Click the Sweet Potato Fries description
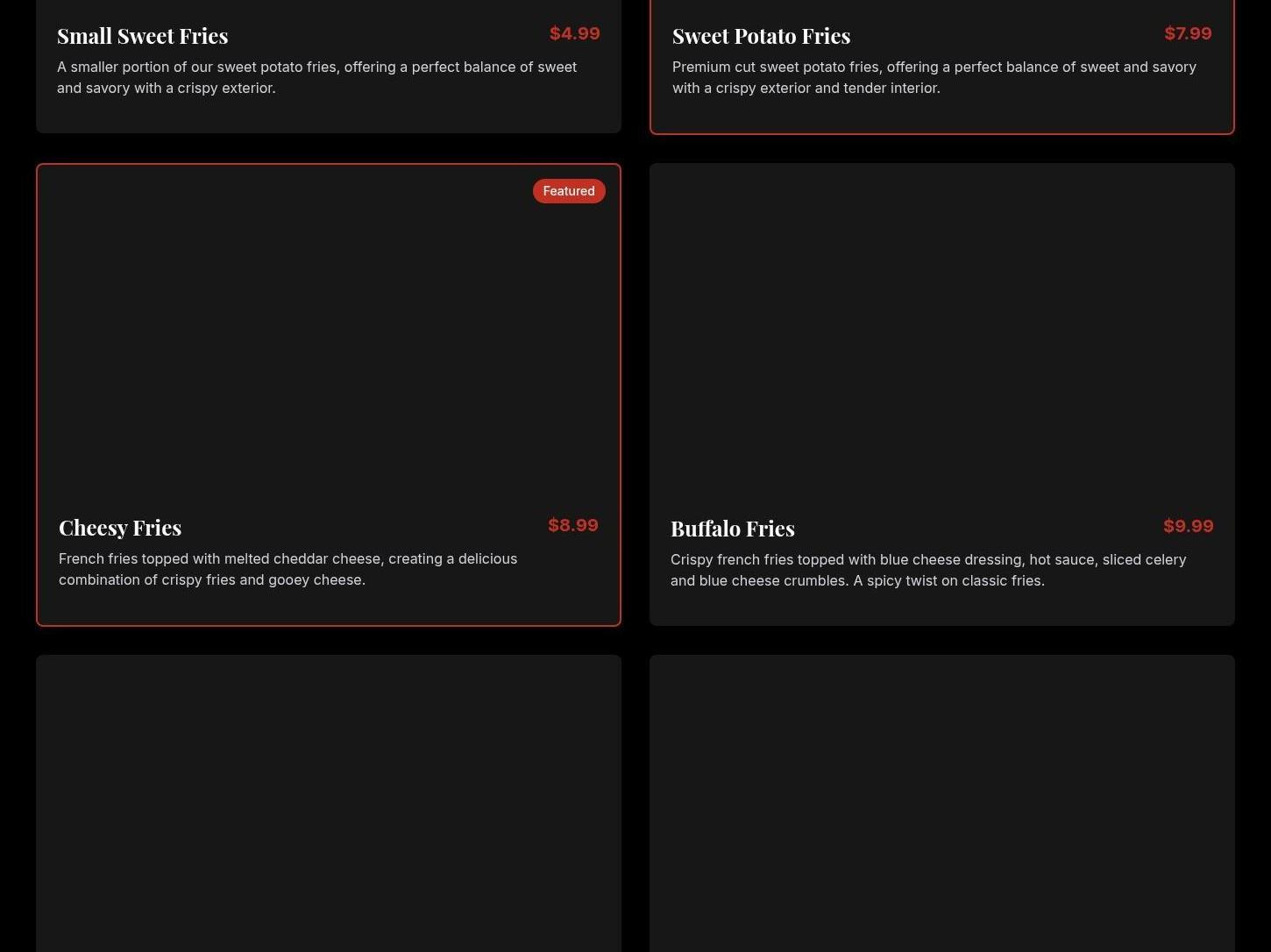Viewport: 1271px width, 952px height. (934, 77)
